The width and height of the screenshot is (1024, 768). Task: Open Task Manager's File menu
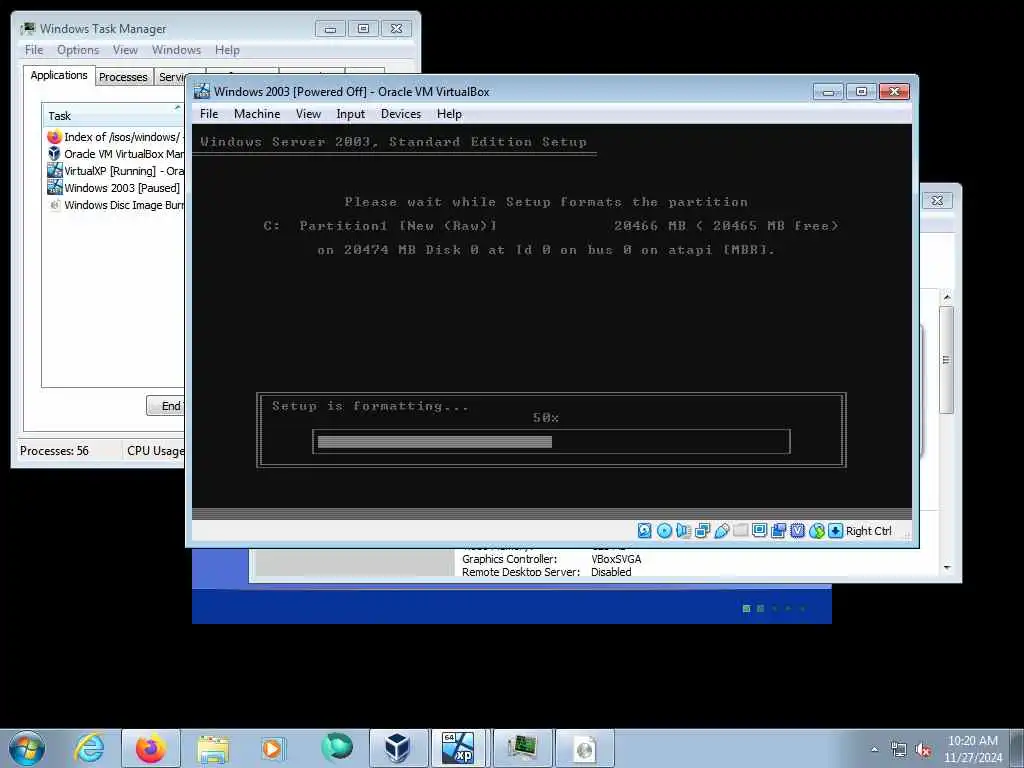pyautogui.click(x=34, y=50)
